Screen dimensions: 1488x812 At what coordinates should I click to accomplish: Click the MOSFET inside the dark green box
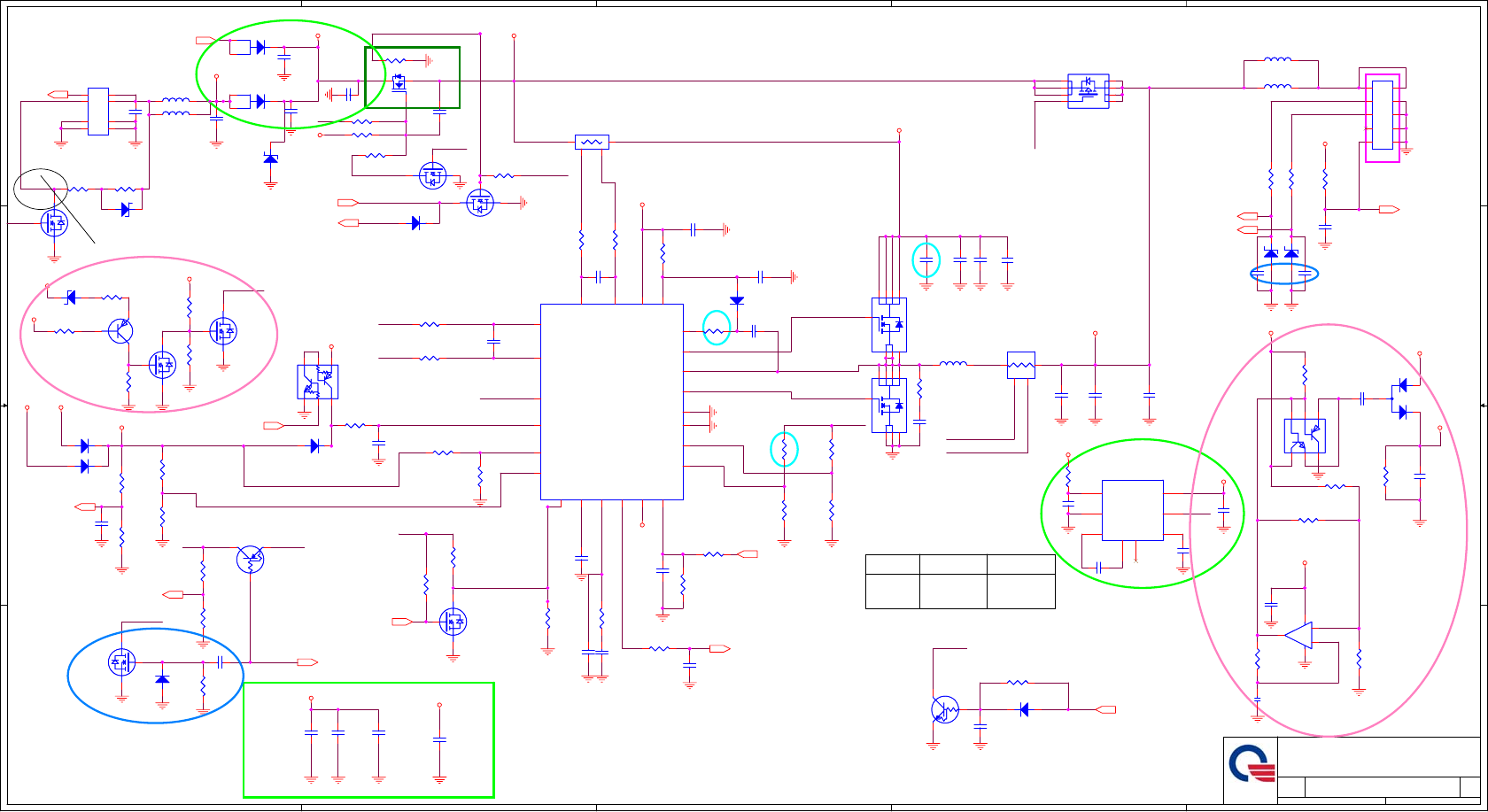pos(399,82)
